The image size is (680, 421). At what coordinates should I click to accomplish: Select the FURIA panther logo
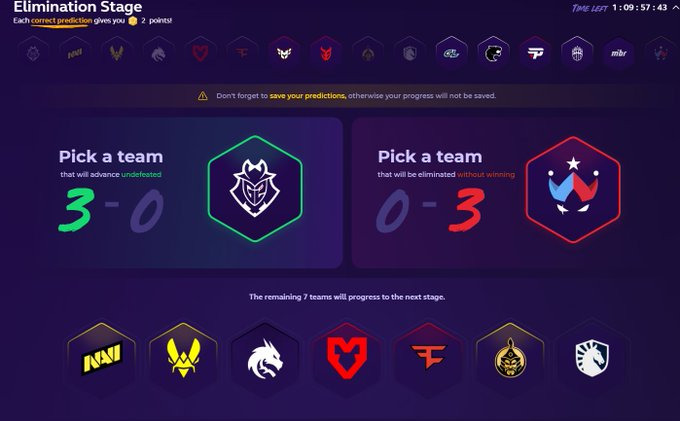click(x=493, y=54)
